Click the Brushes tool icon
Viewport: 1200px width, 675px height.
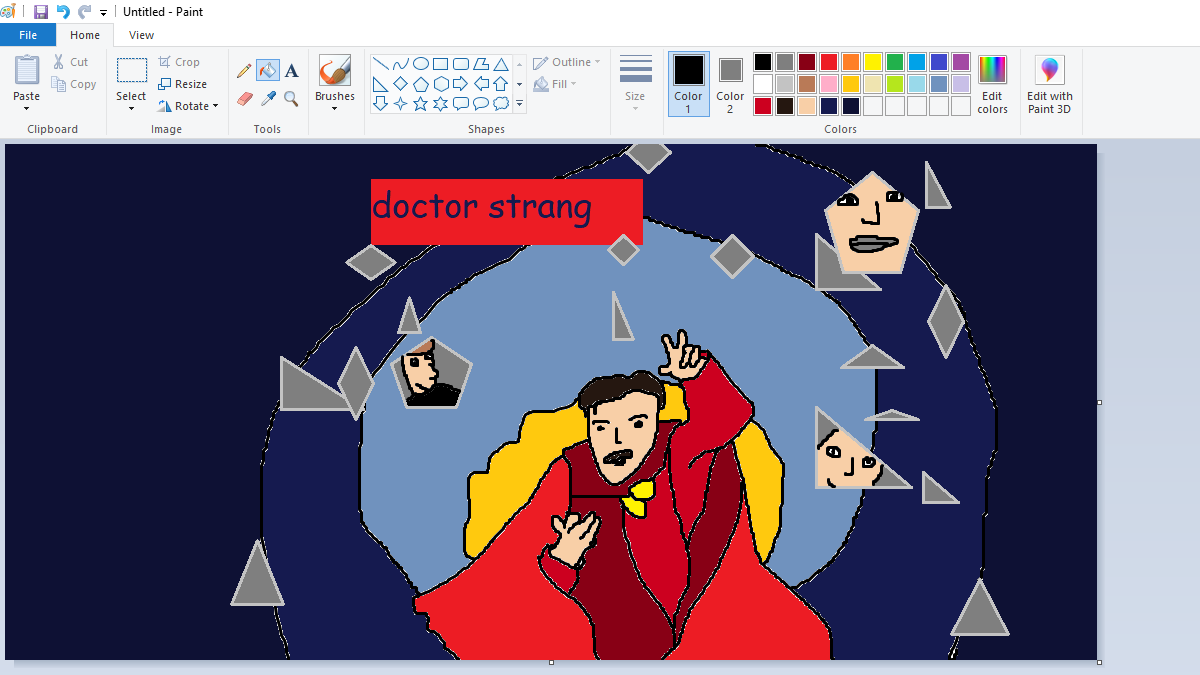pos(334,70)
